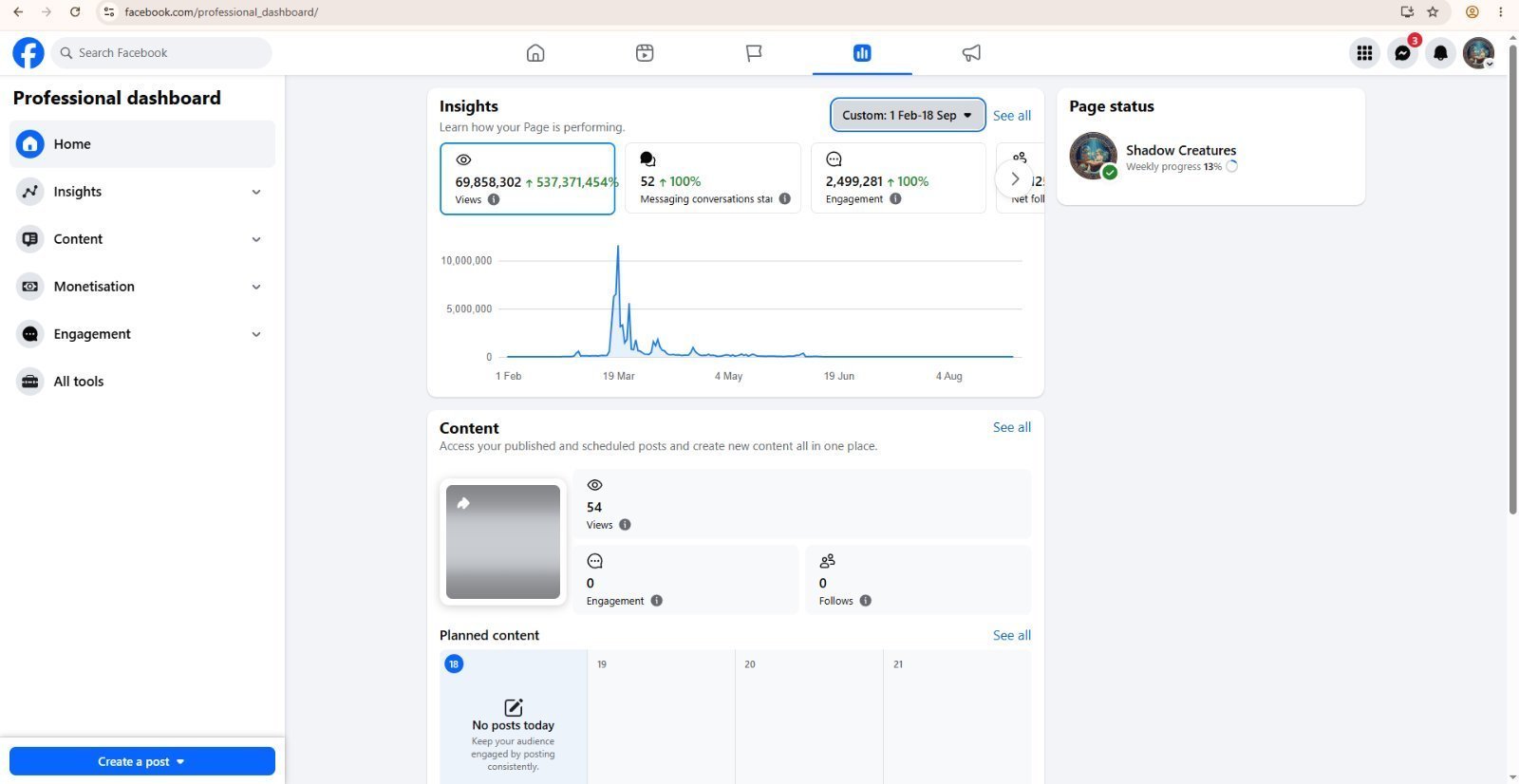This screenshot has width=1519, height=784.
Task: Select day 21 in planned content calendar
Action: tap(898, 664)
